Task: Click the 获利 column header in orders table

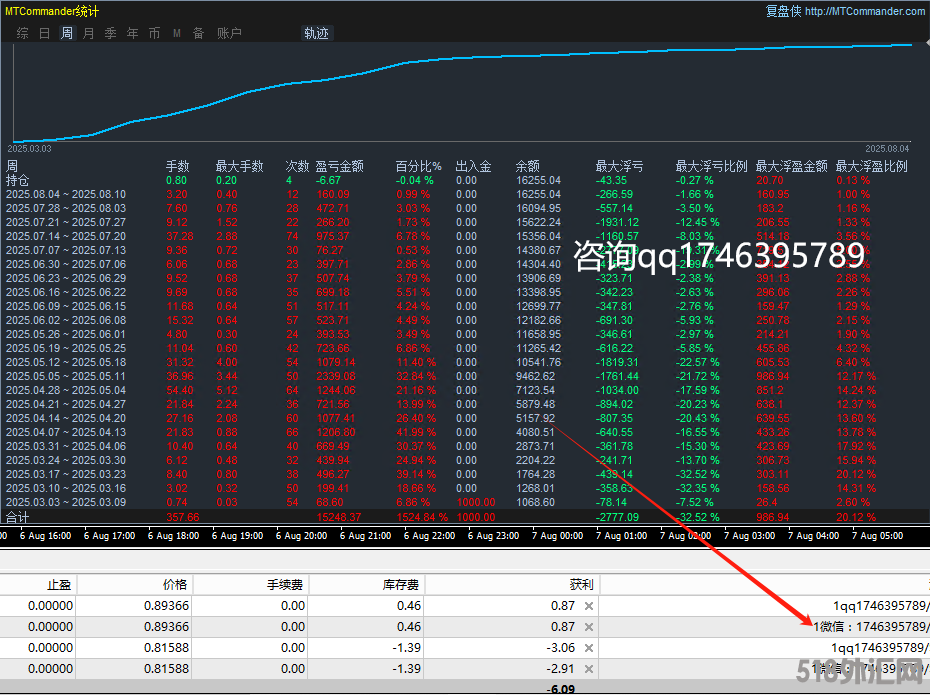Action: (579, 584)
